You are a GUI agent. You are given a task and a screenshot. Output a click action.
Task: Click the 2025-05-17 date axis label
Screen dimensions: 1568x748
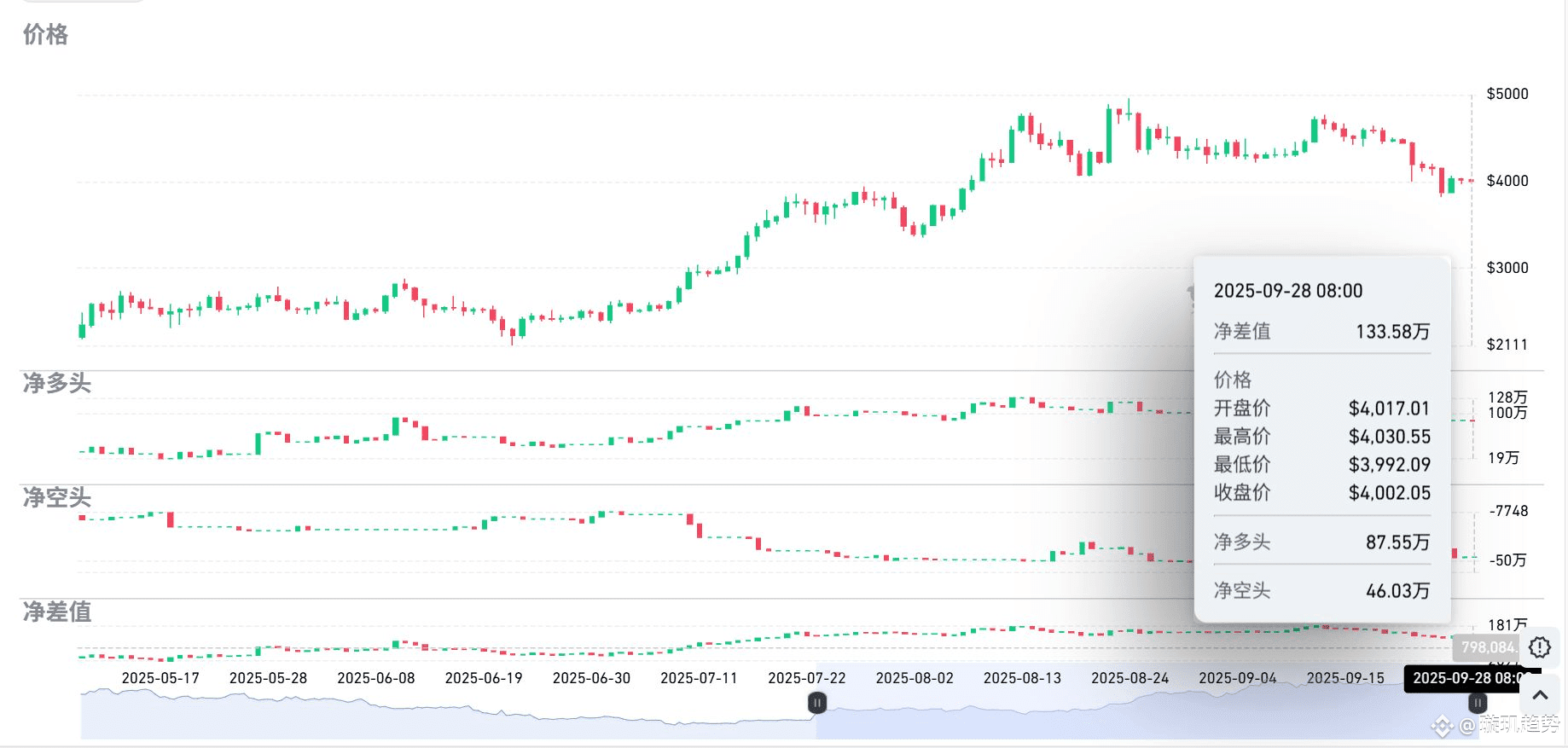point(160,678)
